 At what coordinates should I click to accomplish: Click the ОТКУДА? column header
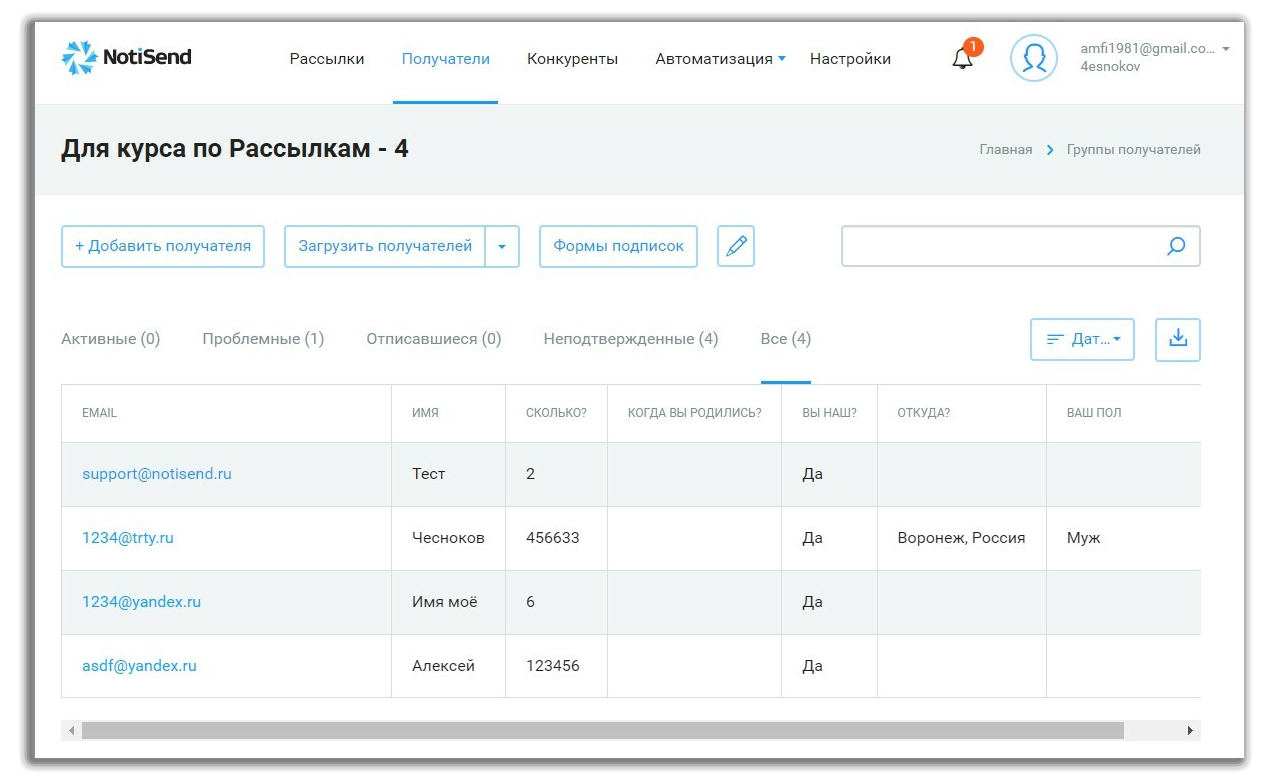click(x=924, y=413)
